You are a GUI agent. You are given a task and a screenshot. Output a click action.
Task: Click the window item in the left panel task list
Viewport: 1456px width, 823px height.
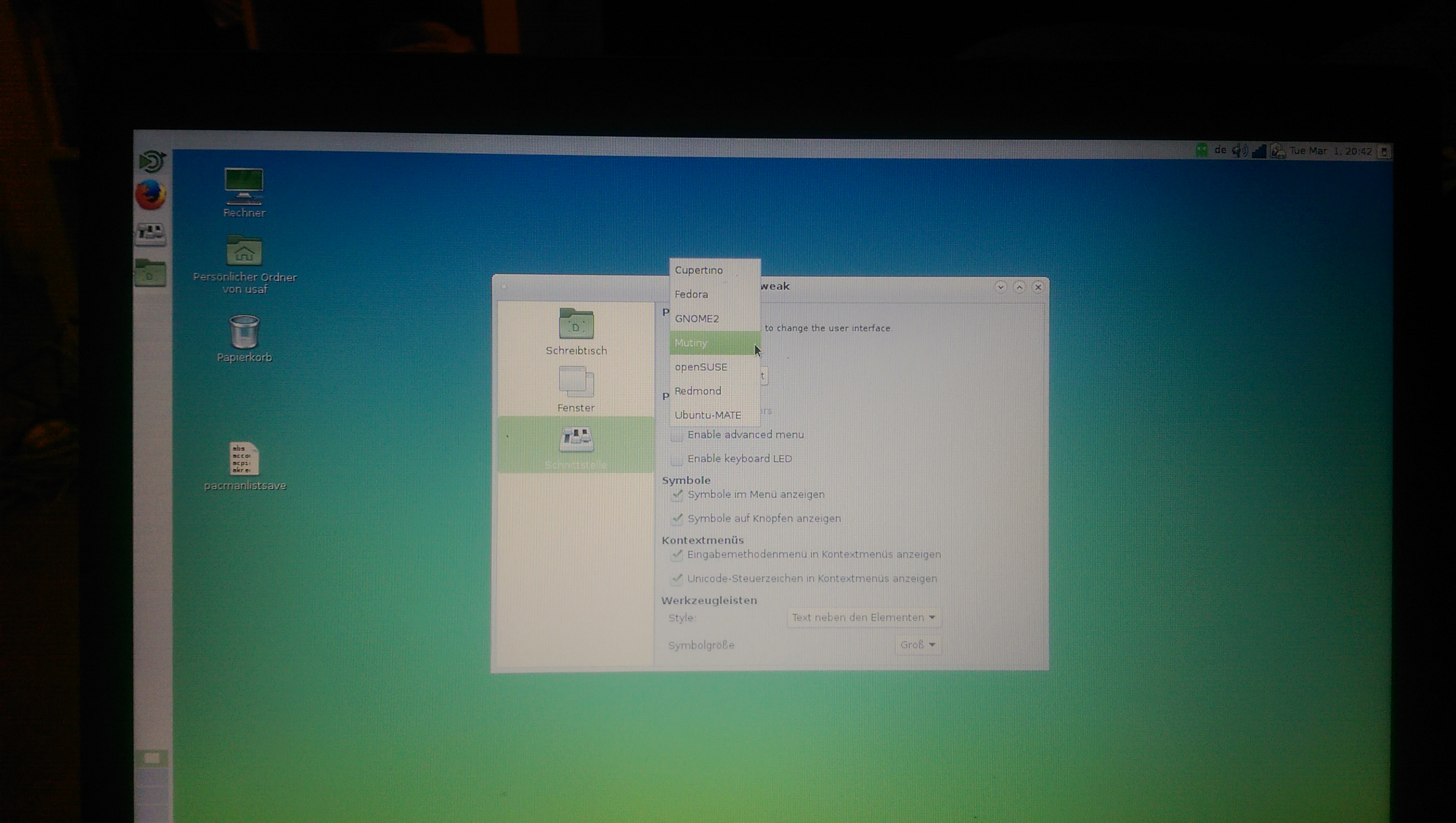(x=152, y=759)
